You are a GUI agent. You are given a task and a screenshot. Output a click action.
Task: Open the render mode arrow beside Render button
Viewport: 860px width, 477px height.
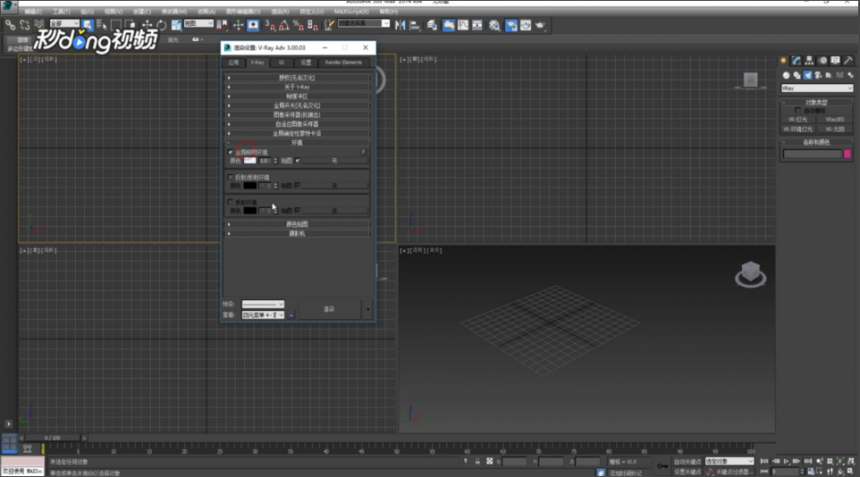(368, 309)
